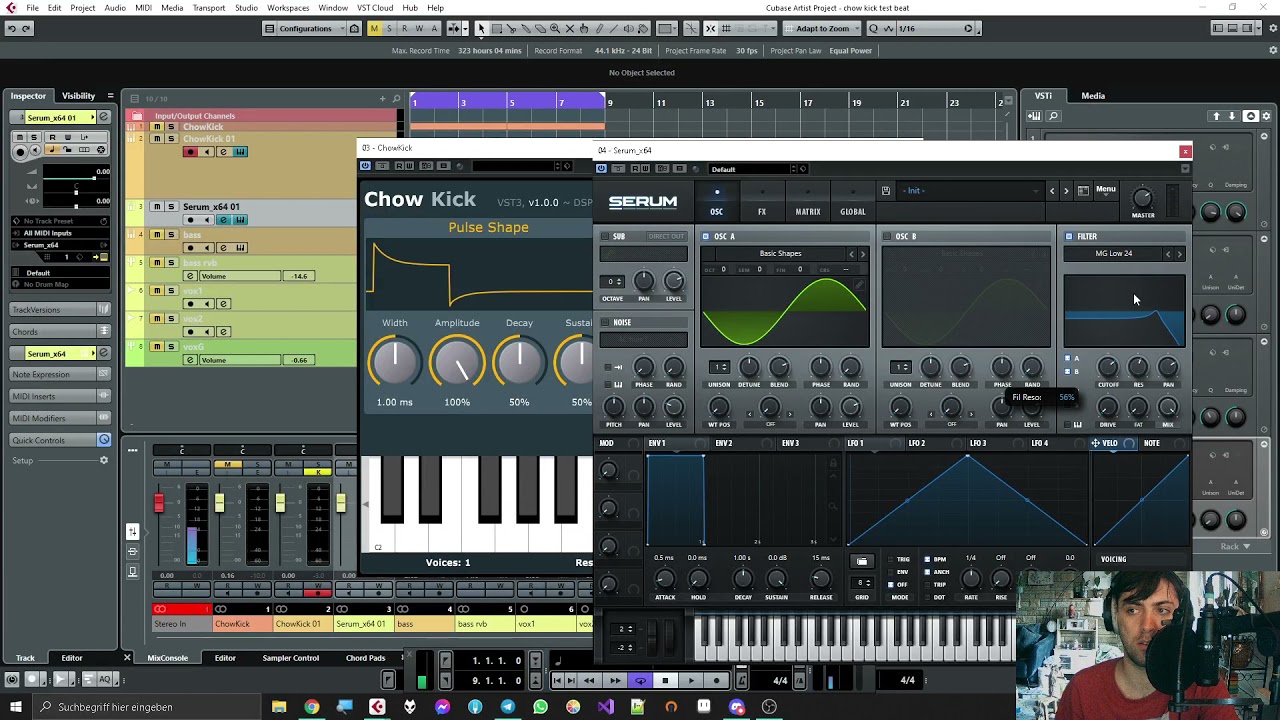Screen dimensions: 1280x720
Task: Save the Serum preset with the disk icon
Action: pos(886,190)
